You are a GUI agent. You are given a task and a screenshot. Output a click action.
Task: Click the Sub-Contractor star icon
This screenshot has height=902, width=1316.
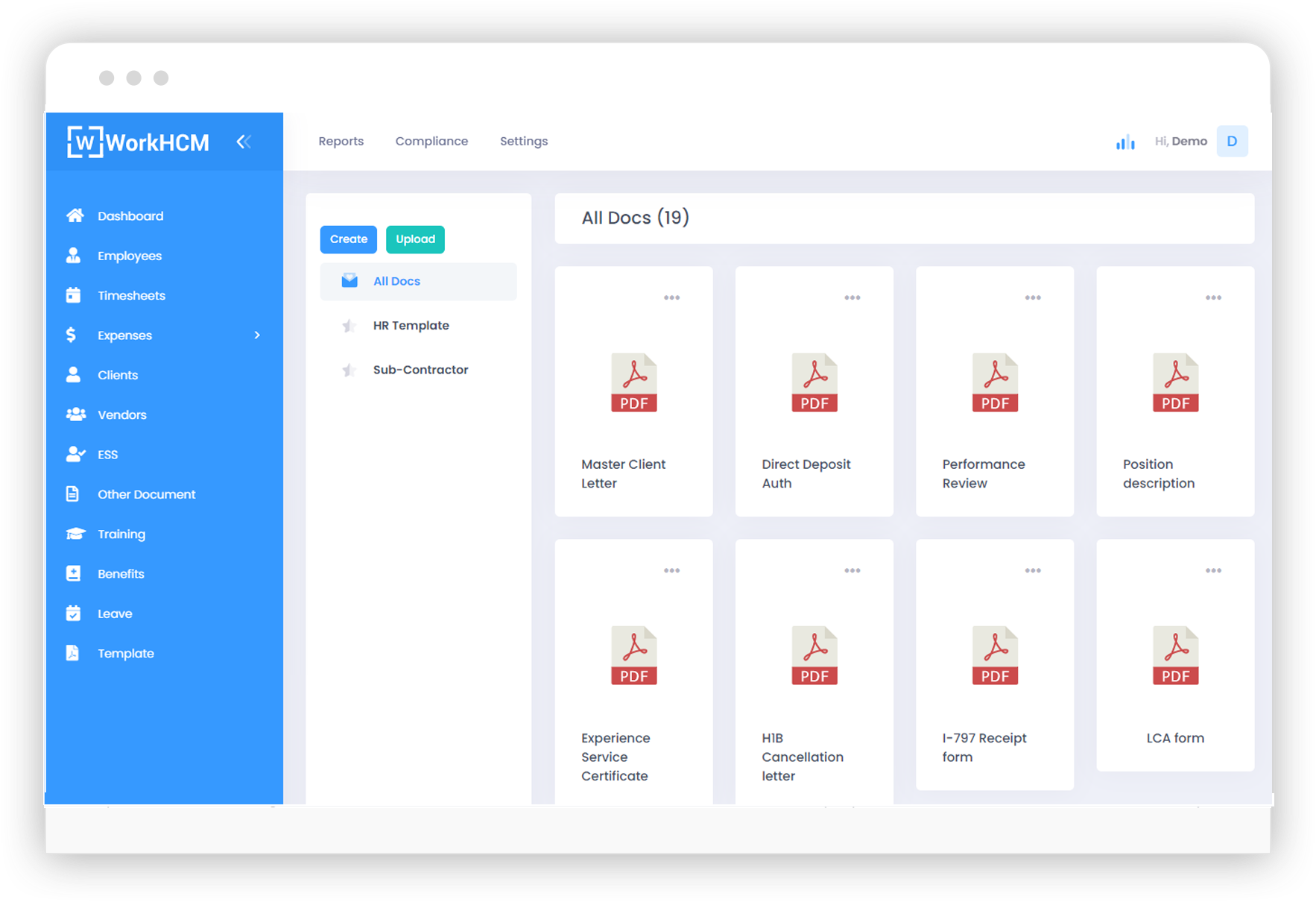tap(348, 370)
